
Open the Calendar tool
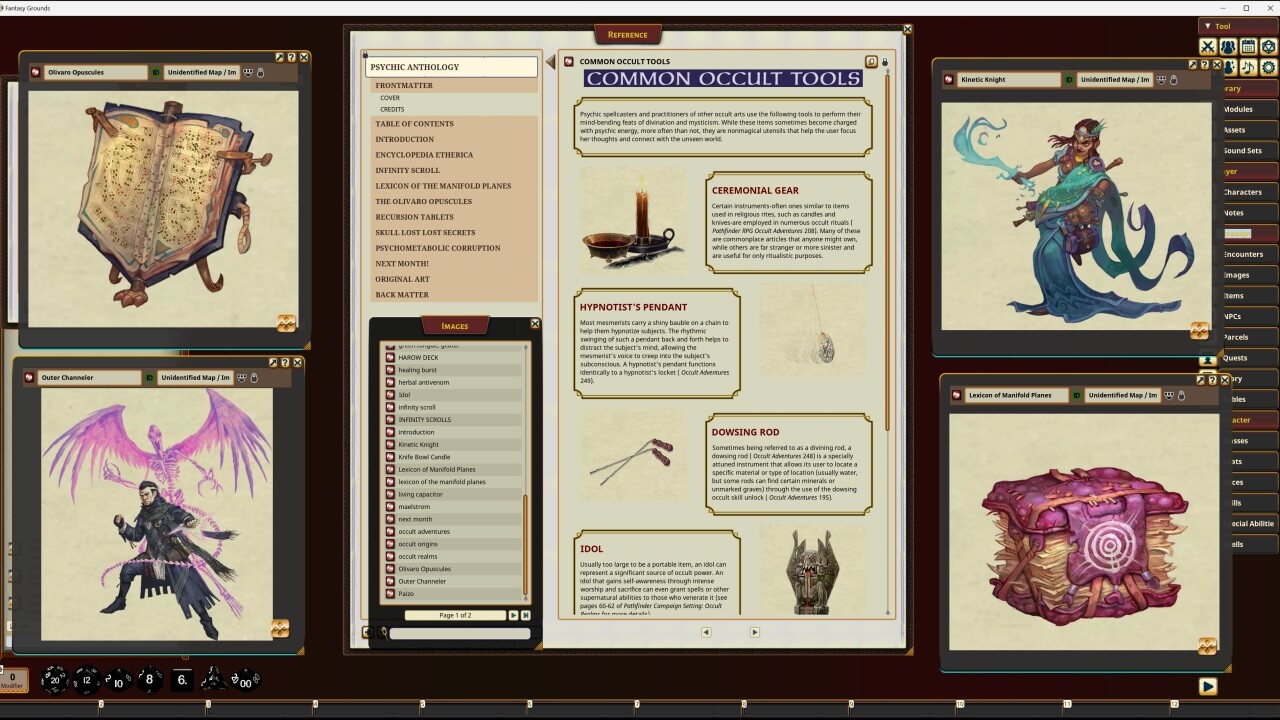pos(1247,46)
